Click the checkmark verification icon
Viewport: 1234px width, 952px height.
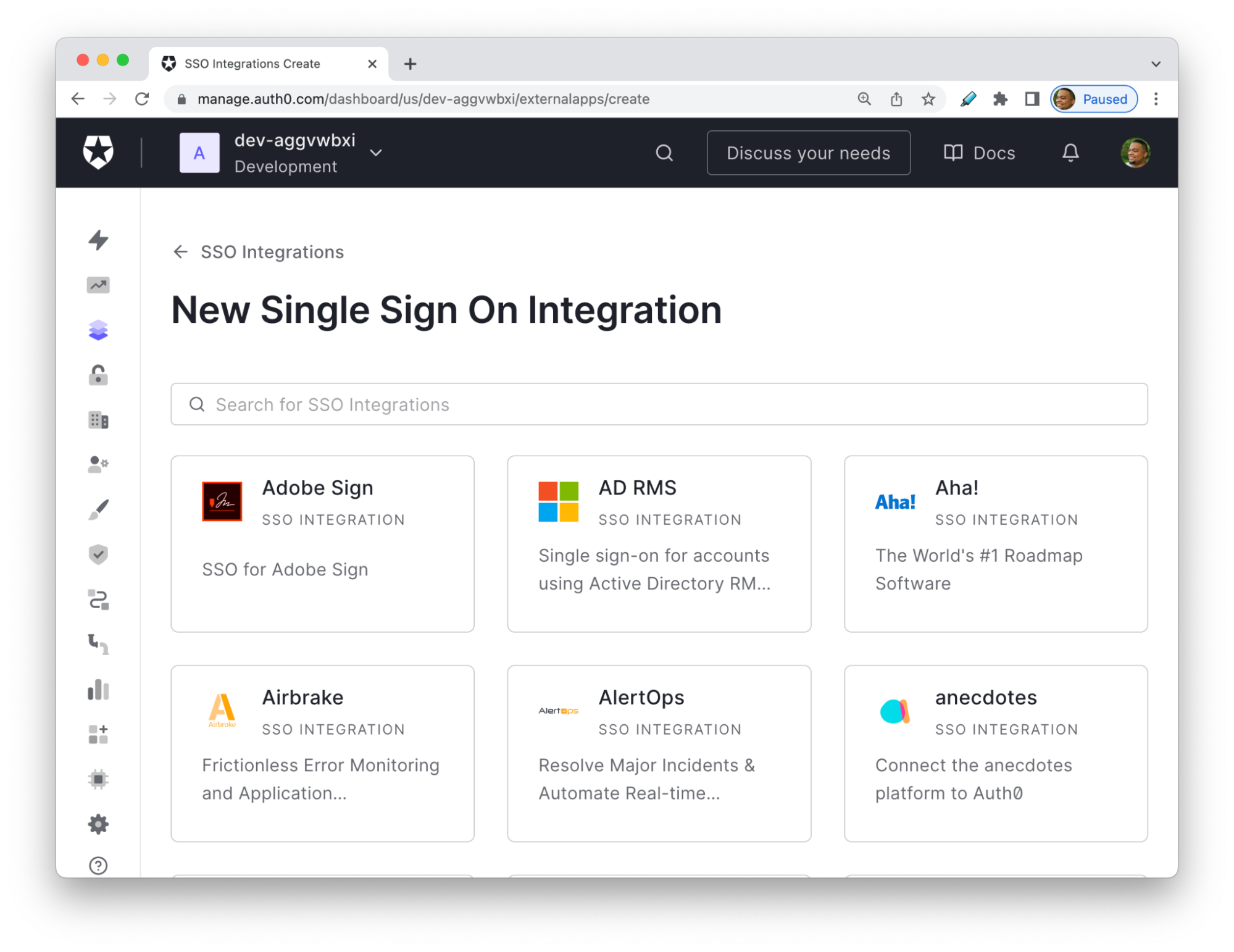[x=99, y=553]
